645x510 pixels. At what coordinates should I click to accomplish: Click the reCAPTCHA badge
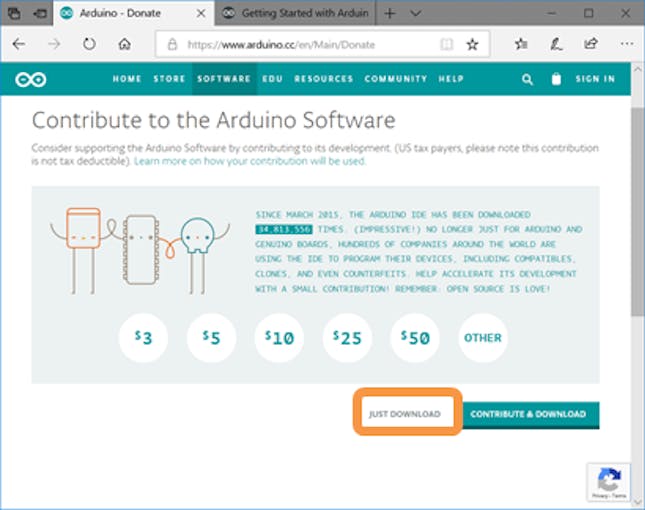609,482
